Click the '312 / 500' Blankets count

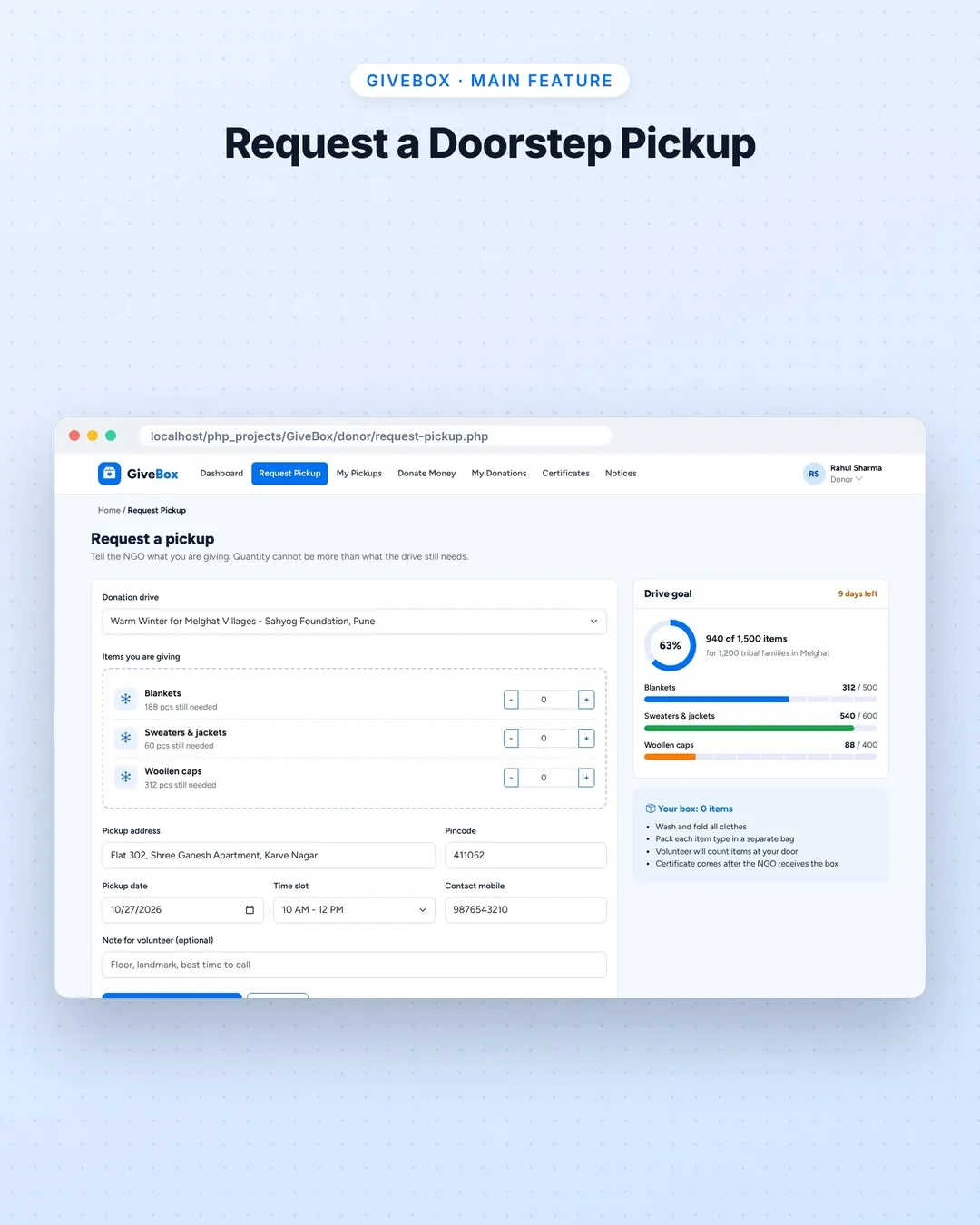(859, 688)
